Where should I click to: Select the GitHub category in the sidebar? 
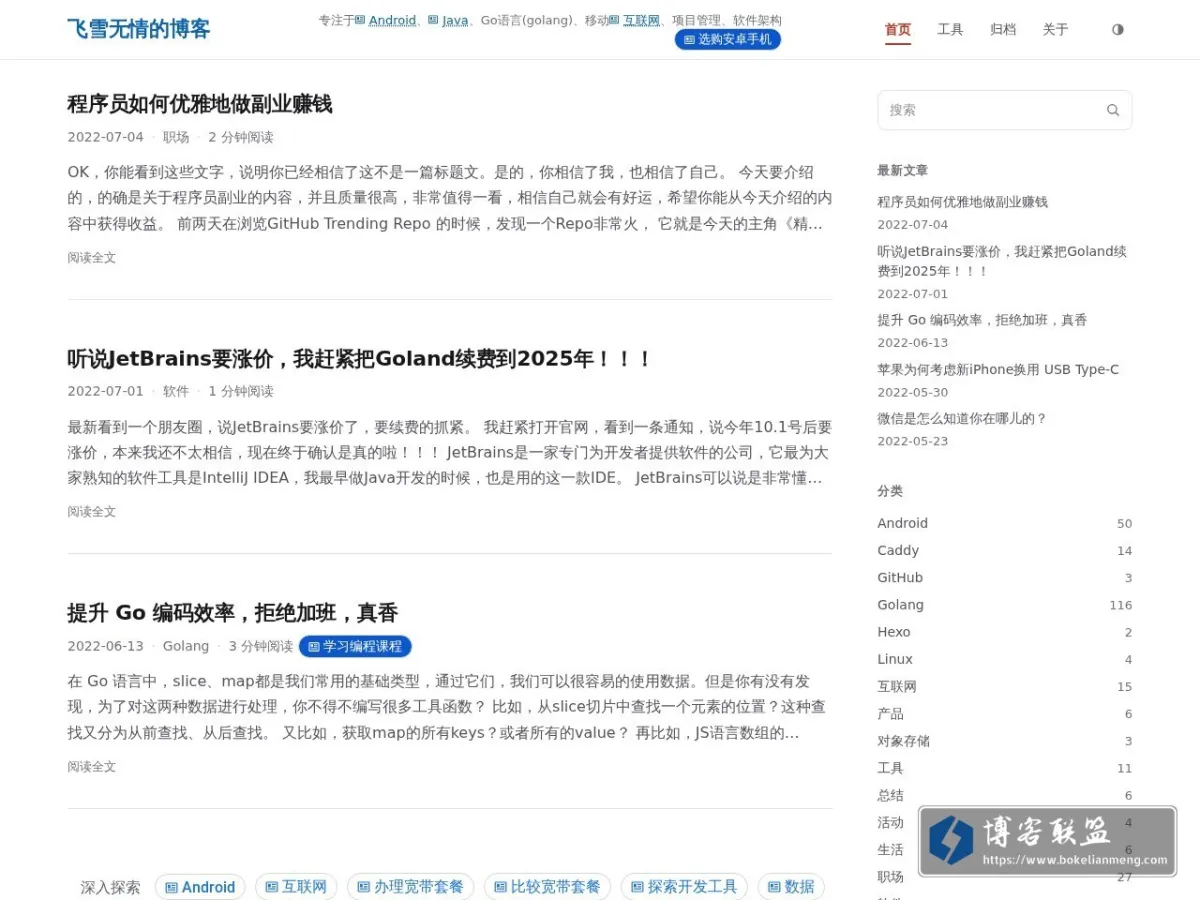pos(900,577)
